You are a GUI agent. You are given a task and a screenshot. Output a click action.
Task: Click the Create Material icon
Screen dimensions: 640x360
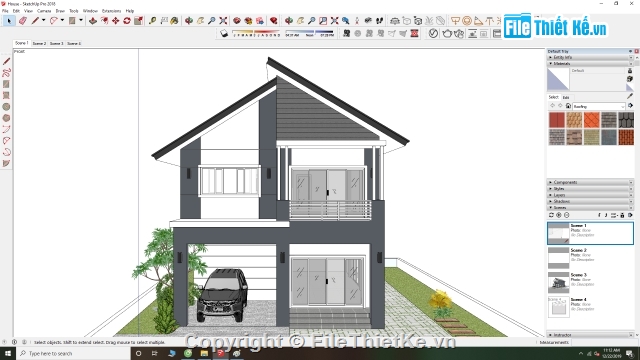click(630, 79)
